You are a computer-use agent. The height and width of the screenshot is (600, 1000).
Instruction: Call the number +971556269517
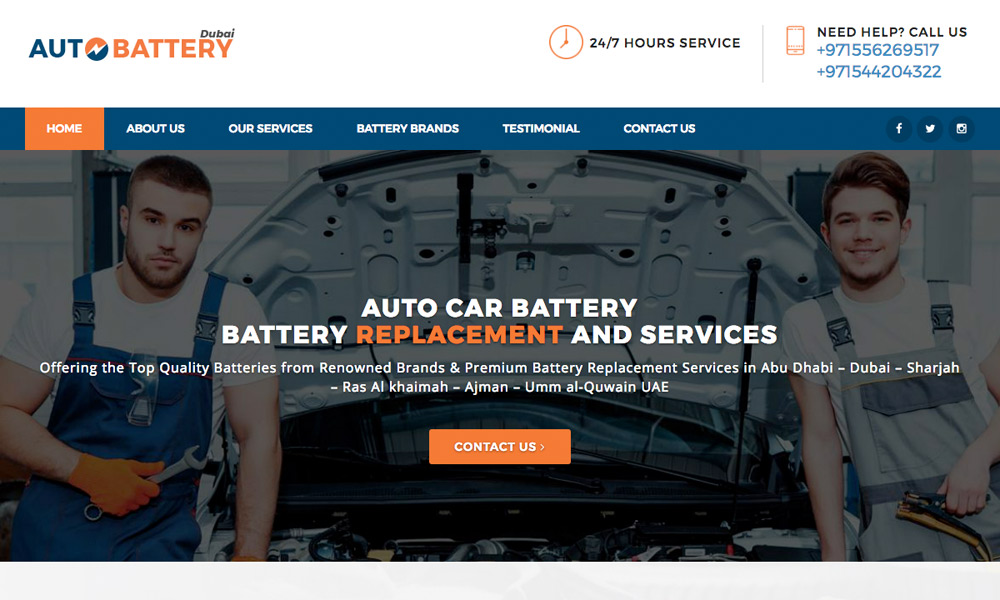[878, 50]
